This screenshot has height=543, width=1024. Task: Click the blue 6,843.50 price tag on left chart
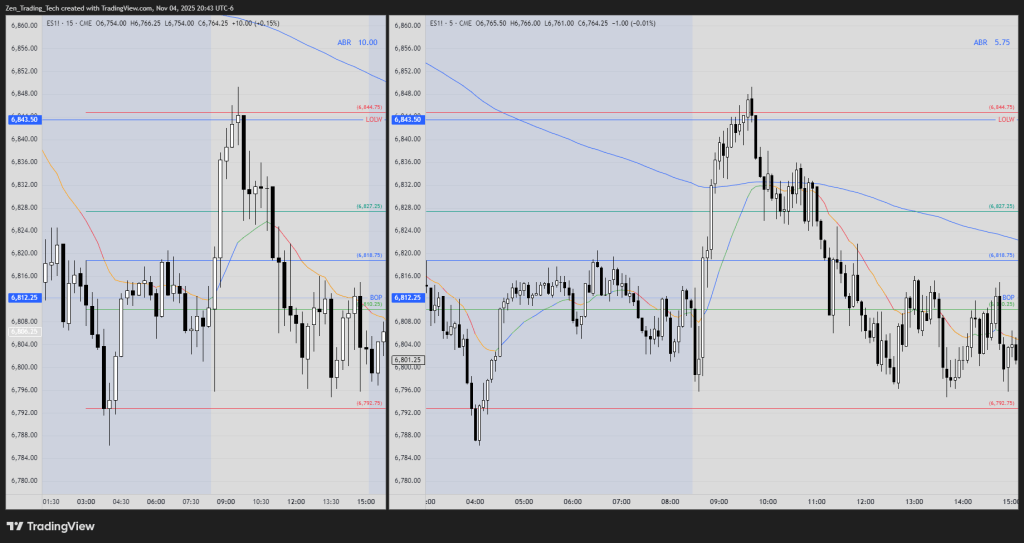coord(23,120)
